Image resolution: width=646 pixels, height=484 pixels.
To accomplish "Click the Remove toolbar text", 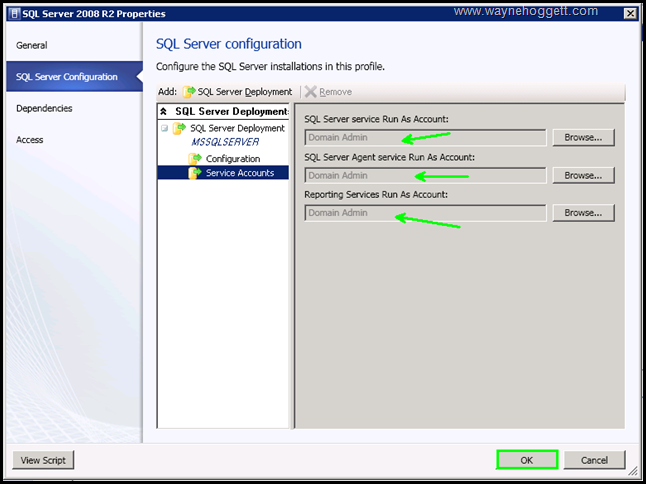I will point(335,92).
